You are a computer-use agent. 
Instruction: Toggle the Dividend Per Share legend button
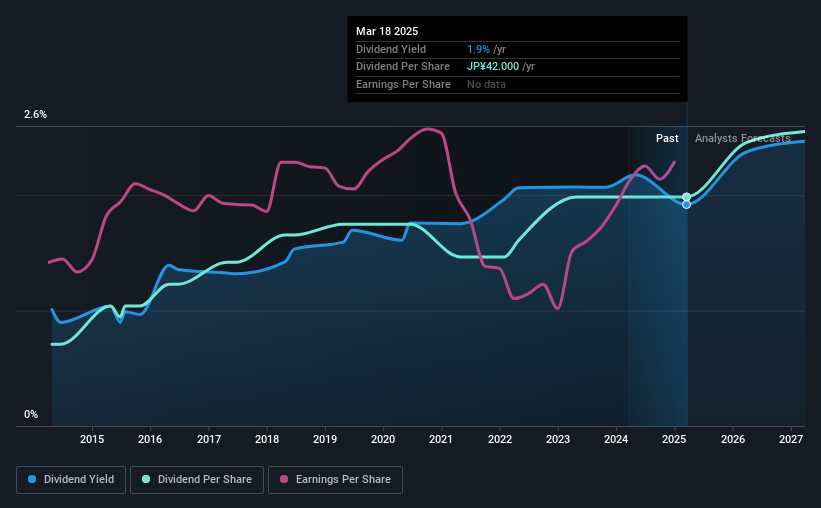click(x=197, y=480)
